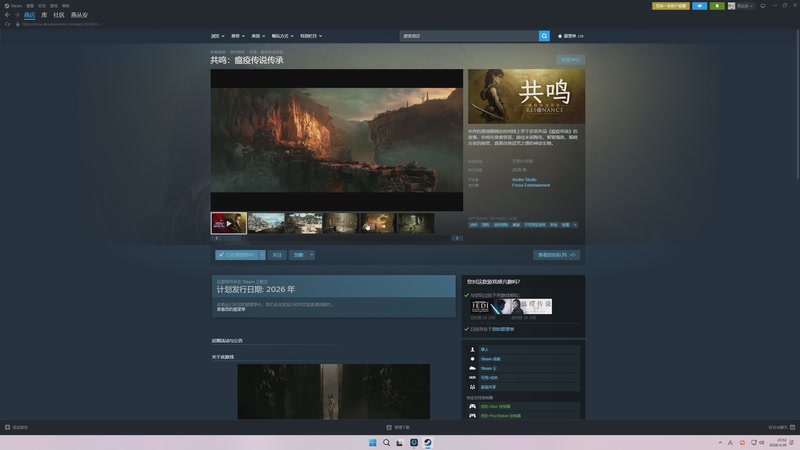Open the downloads manager icon at bottom

coord(389,428)
